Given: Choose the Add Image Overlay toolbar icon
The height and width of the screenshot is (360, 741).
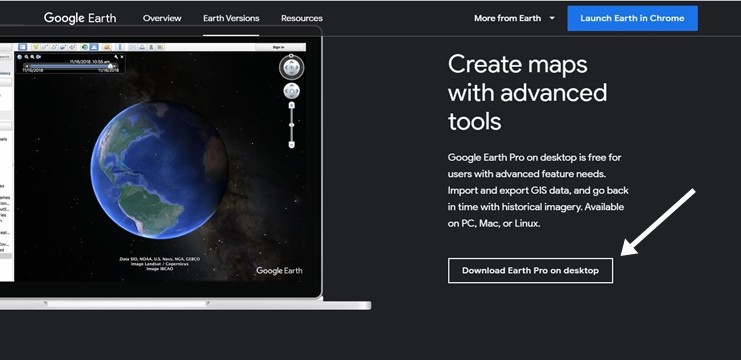Looking at the screenshot, I should (x=63, y=47).
